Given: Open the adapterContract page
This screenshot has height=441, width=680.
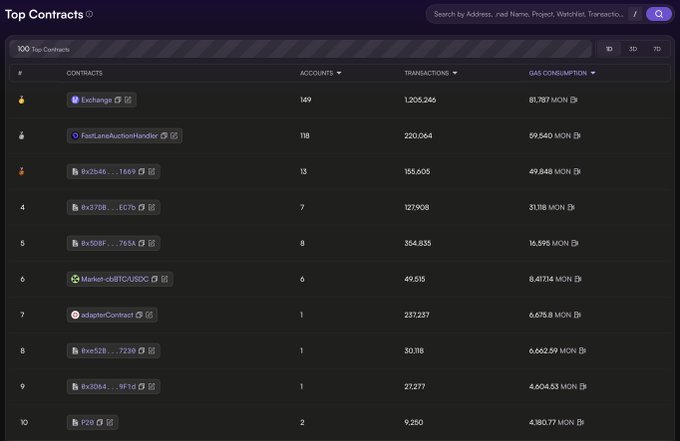Looking at the screenshot, I should 107,315.
